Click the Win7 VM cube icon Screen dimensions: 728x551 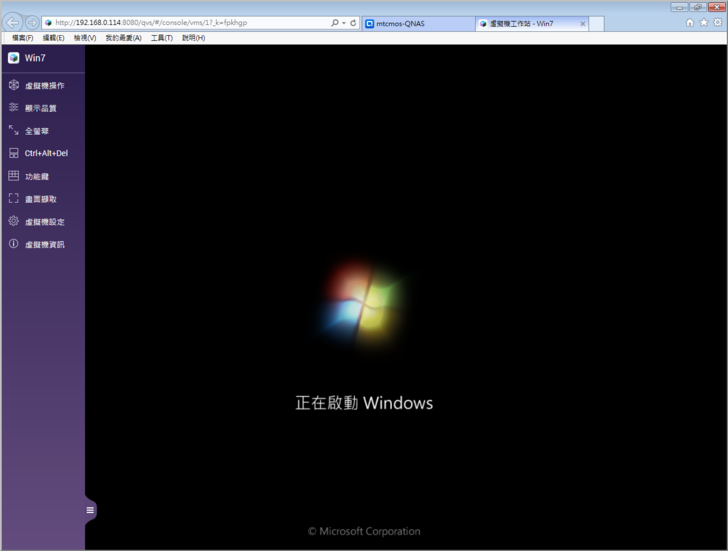coord(14,58)
